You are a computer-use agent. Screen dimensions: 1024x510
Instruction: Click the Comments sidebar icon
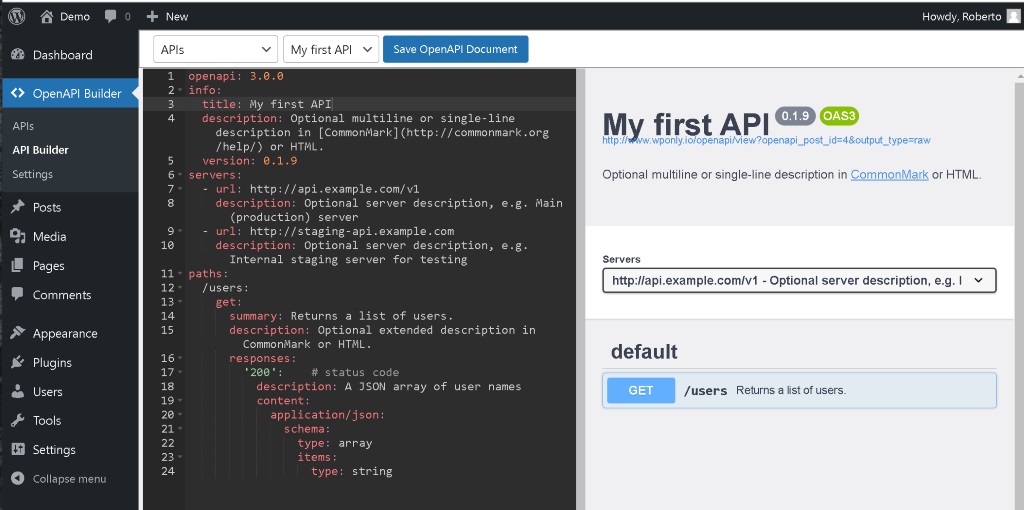(x=18, y=295)
